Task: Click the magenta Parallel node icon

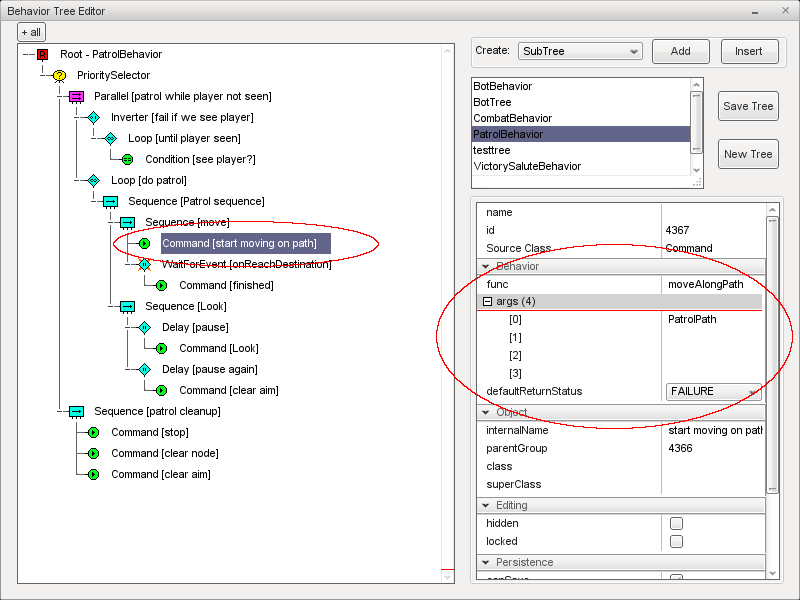Action: click(x=77, y=96)
